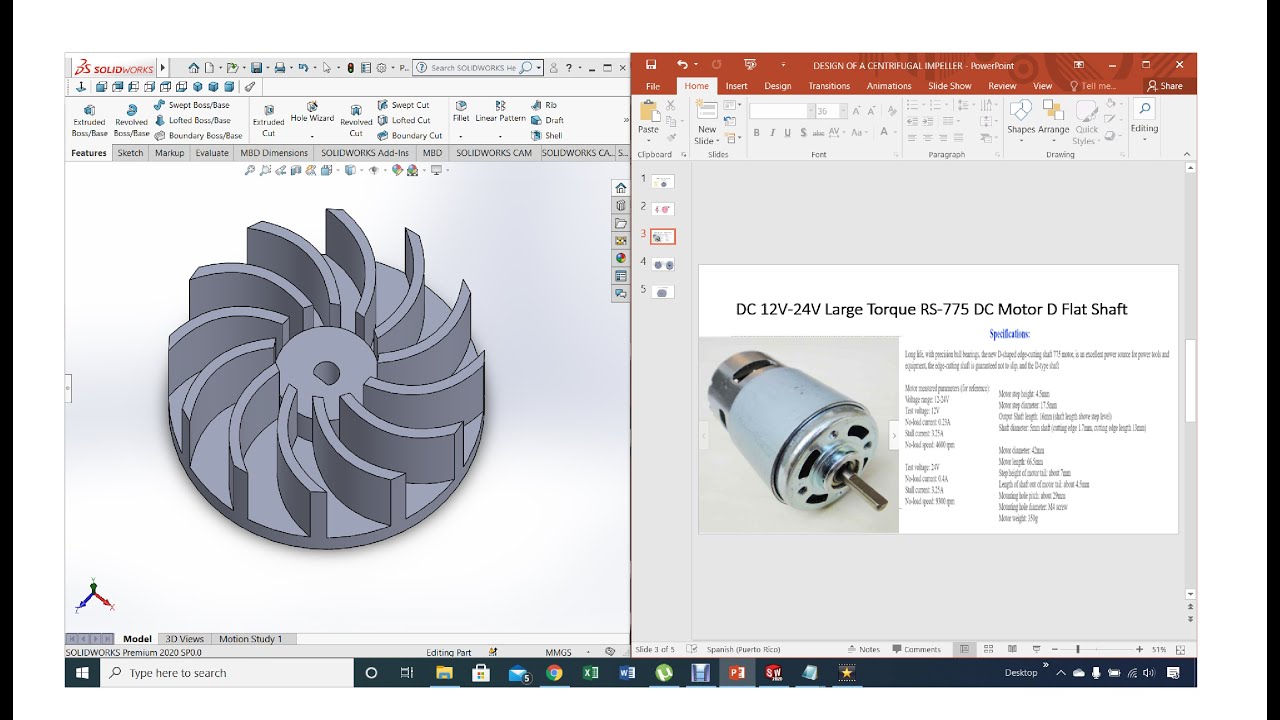Toggle PowerPoint Comments pane in status bar
This screenshot has height=720, width=1280.
[916, 649]
